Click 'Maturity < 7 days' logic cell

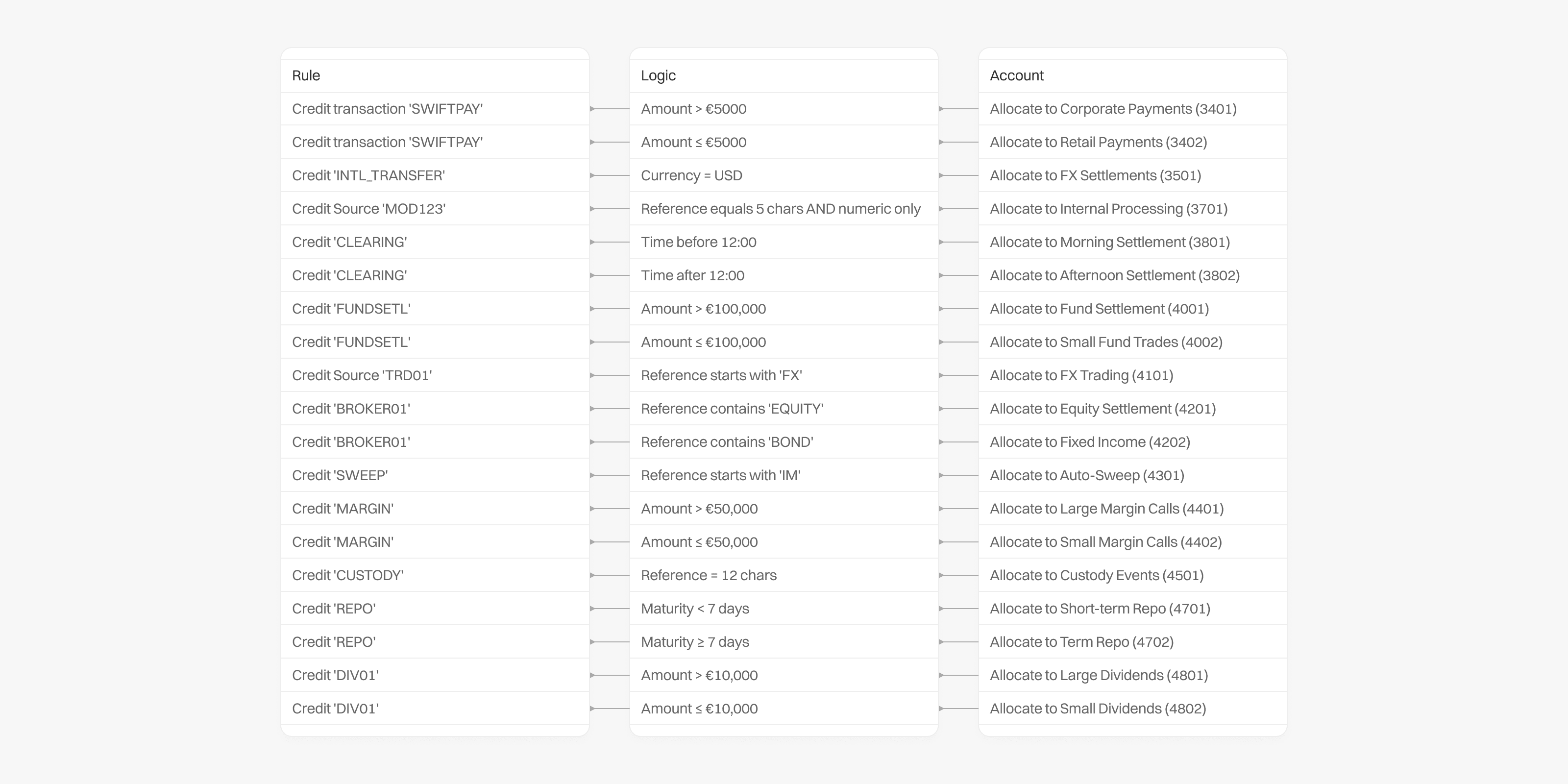[694, 609]
